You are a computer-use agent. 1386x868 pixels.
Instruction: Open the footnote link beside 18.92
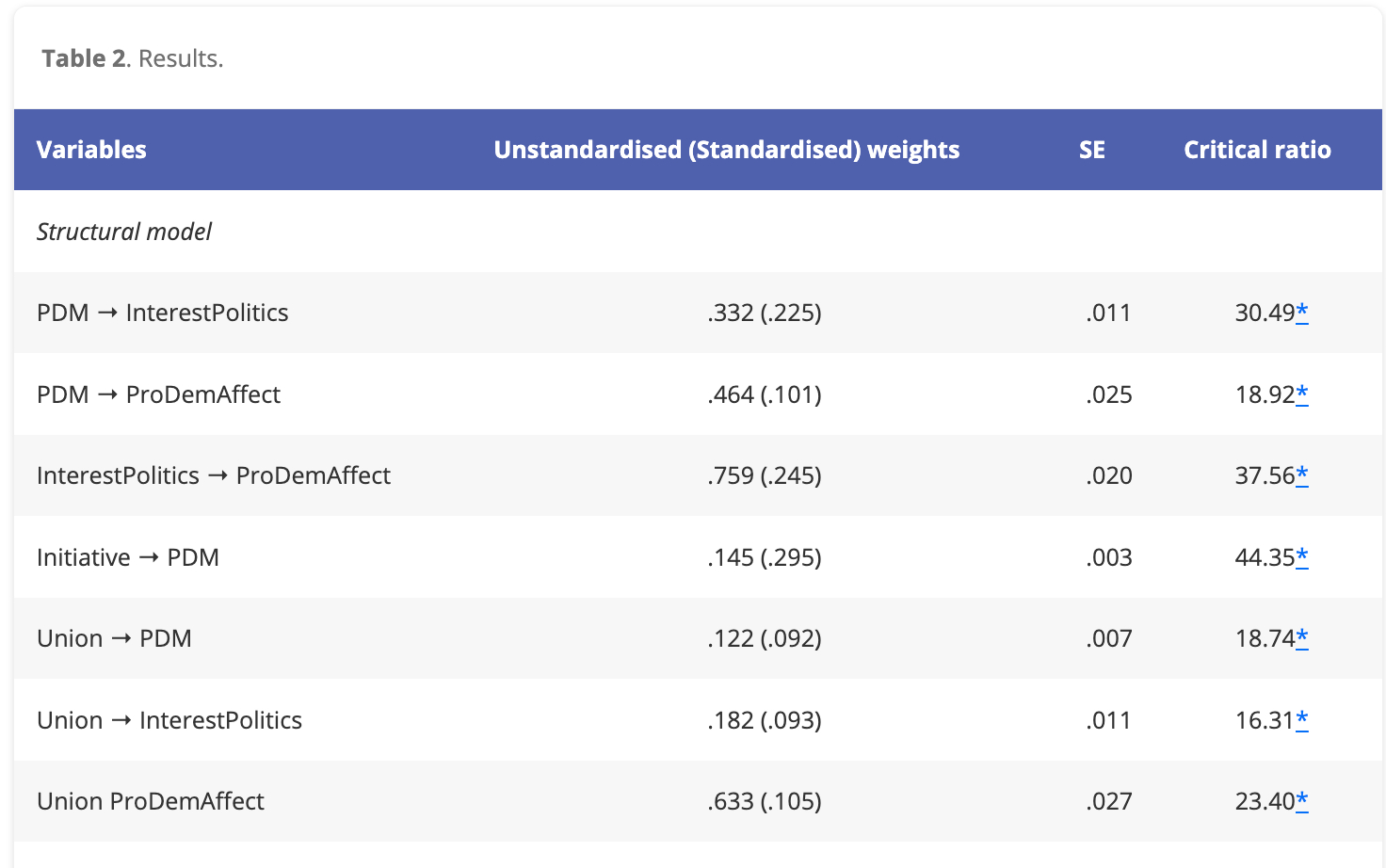pos(1301,394)
